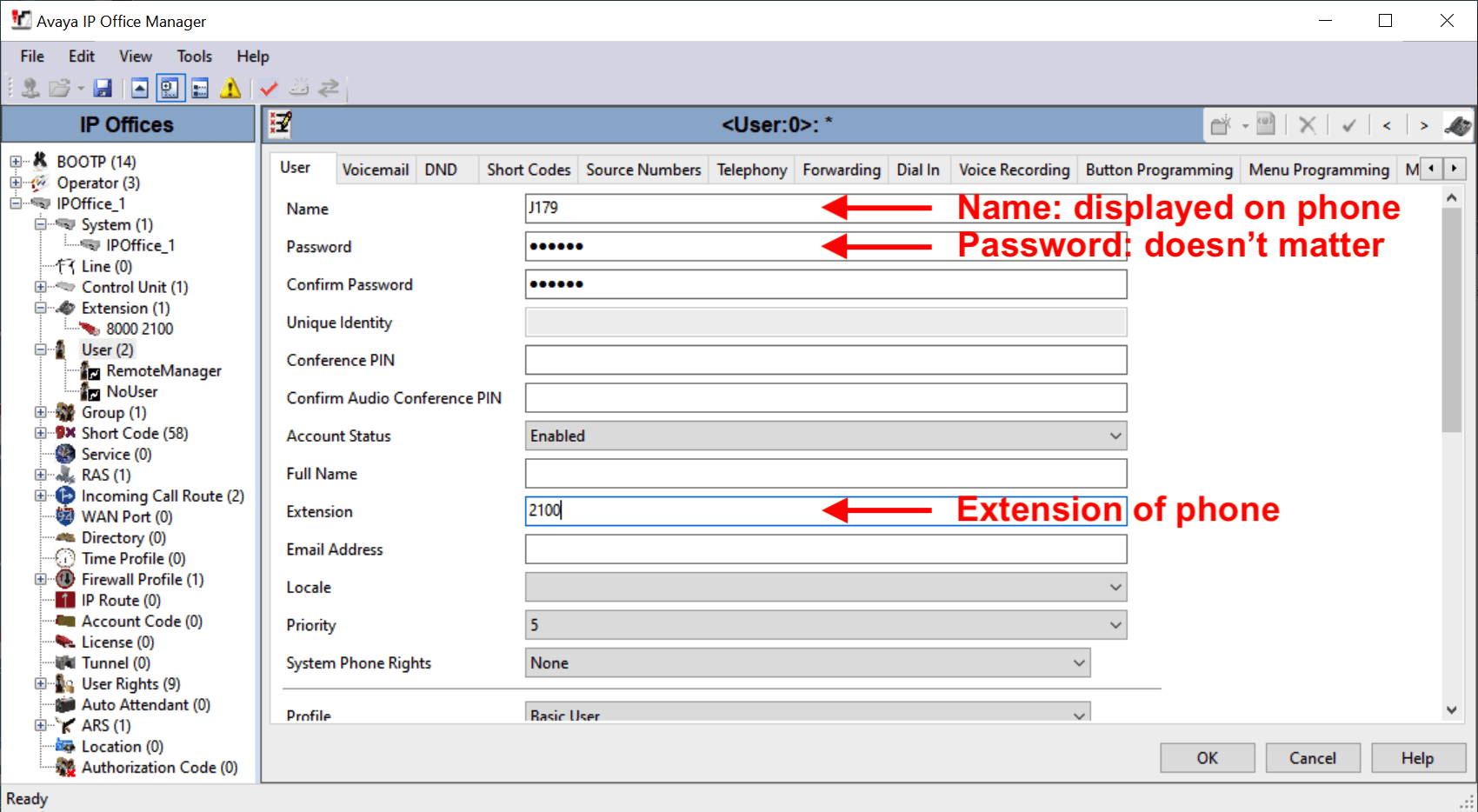Click the telephone handset icon in title bar

[1458, 126]
